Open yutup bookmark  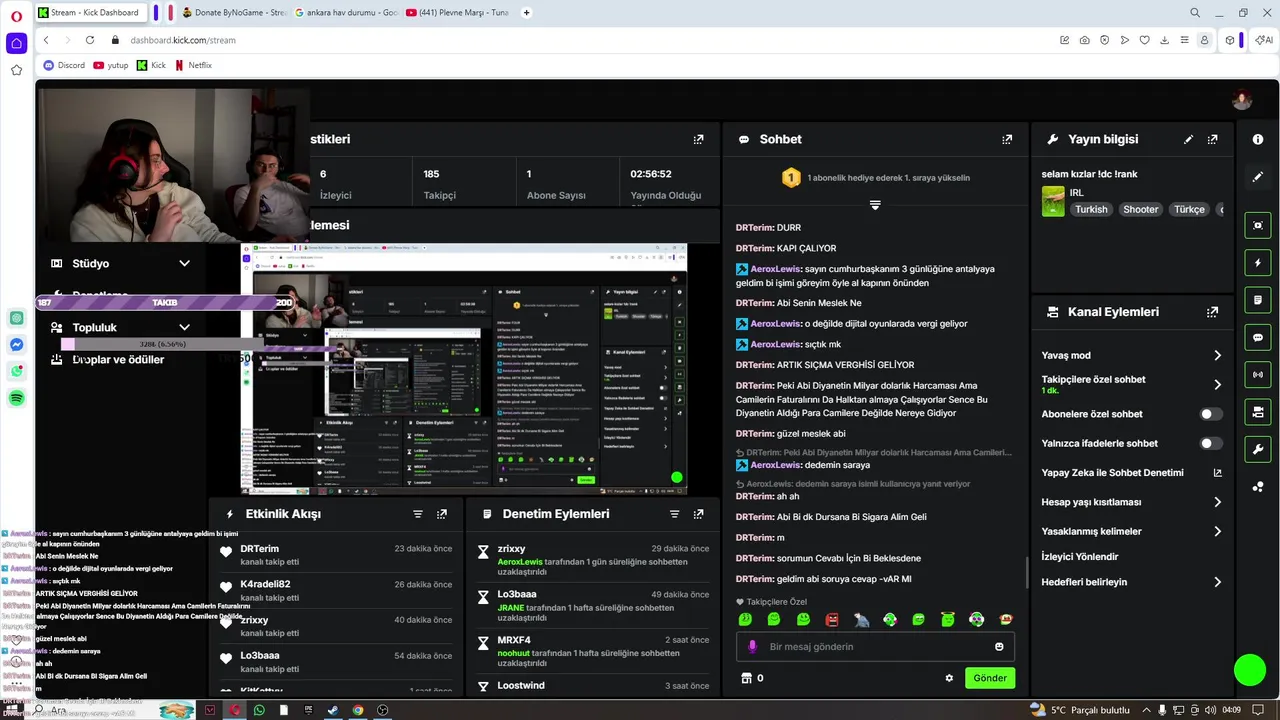[111, 65]
